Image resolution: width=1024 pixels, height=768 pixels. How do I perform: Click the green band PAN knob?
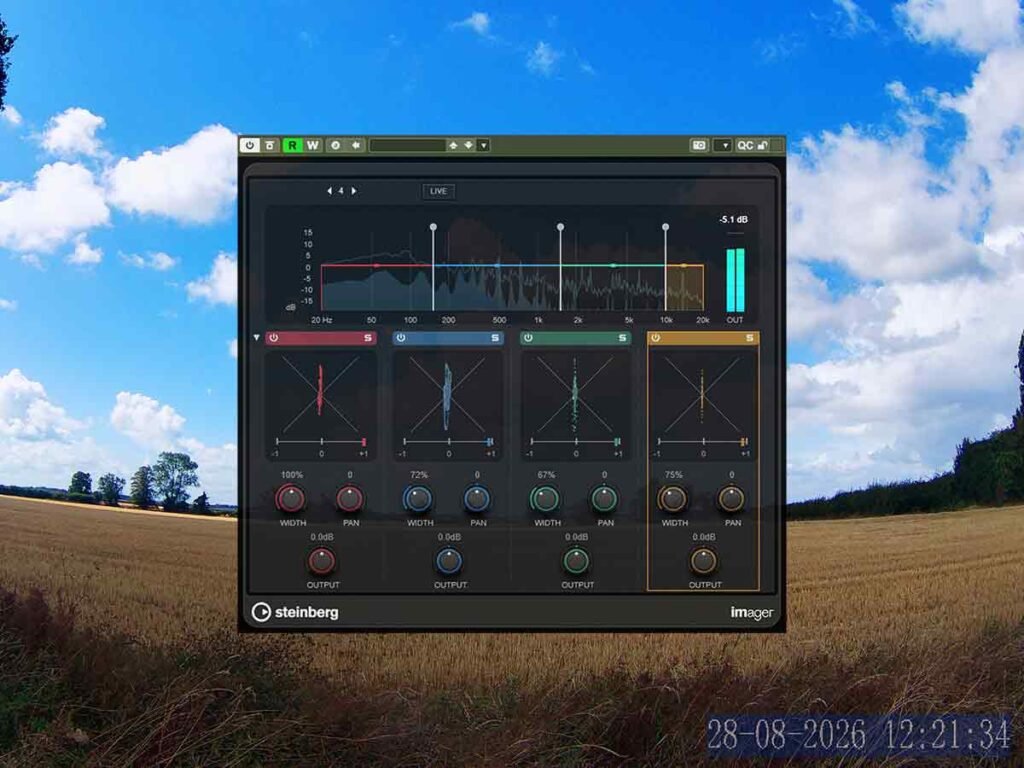coord(605,498)
